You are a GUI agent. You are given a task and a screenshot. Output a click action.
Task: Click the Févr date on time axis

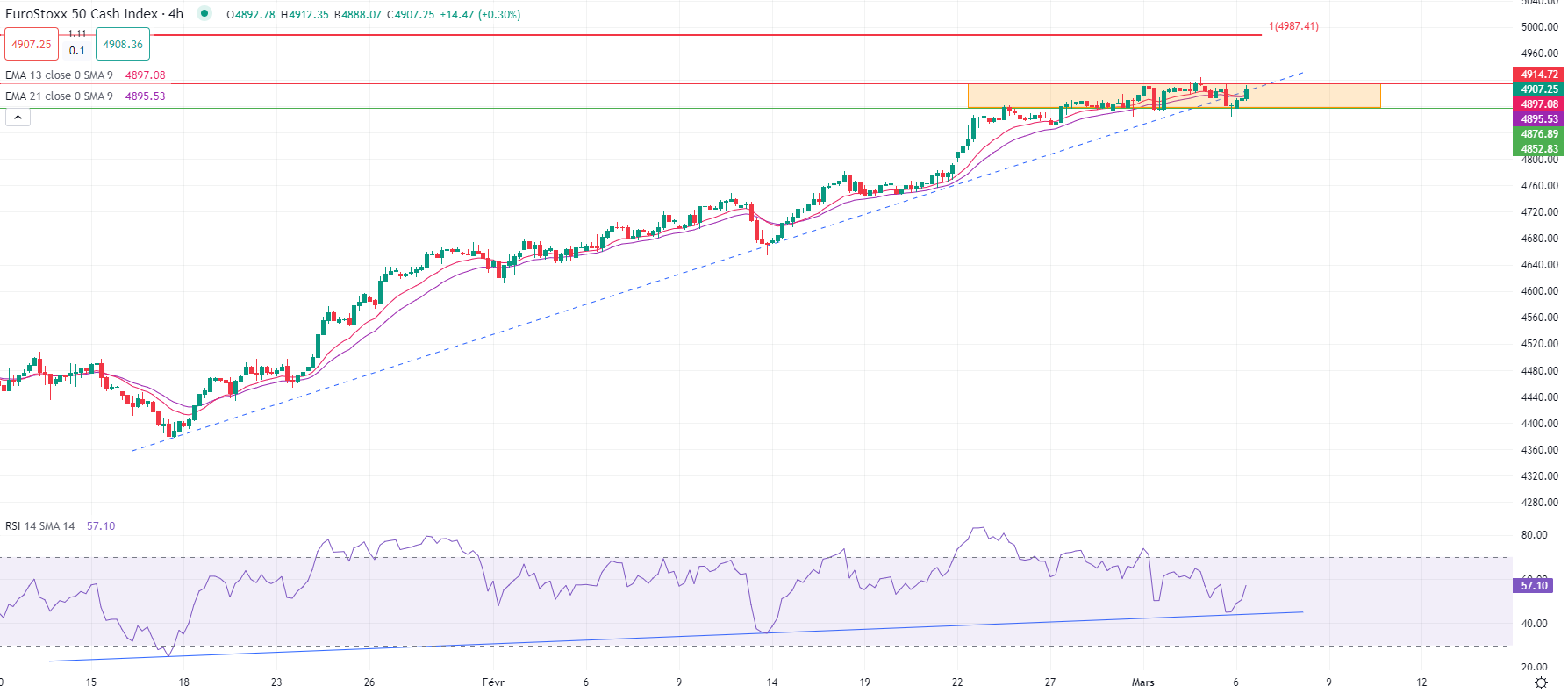493,682
